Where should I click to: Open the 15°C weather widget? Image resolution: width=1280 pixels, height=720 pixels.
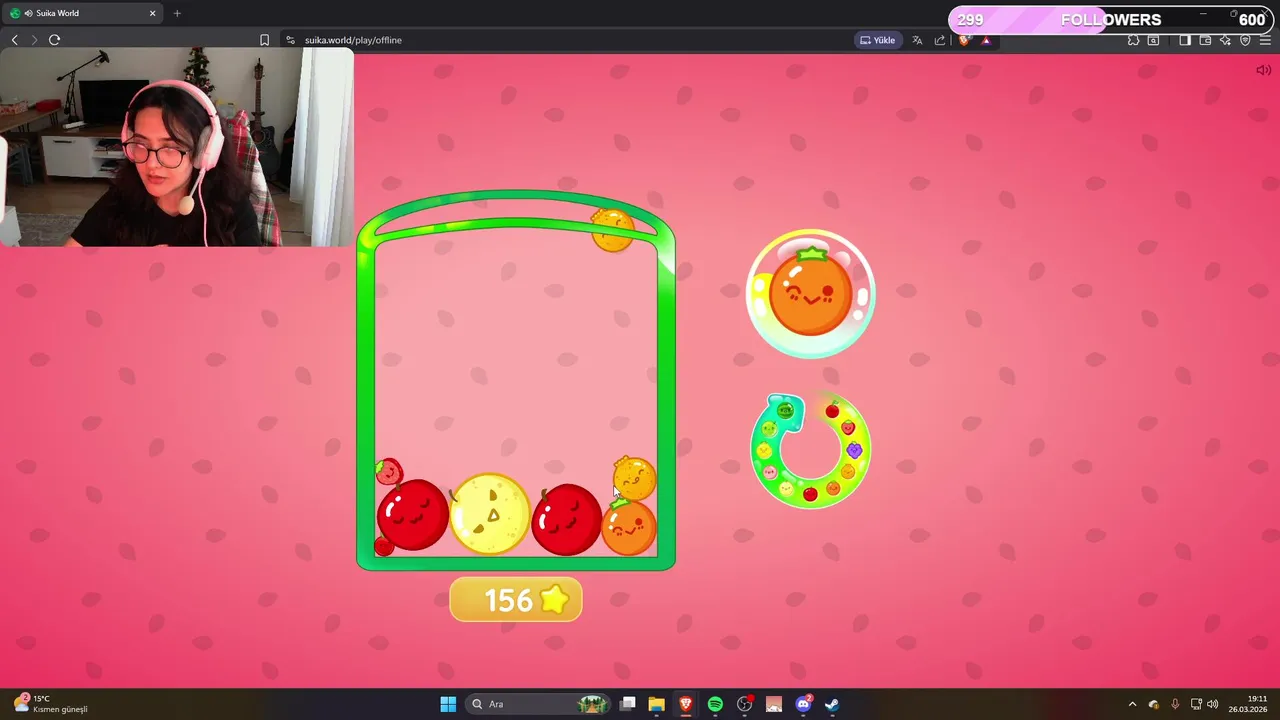(50, 704)
